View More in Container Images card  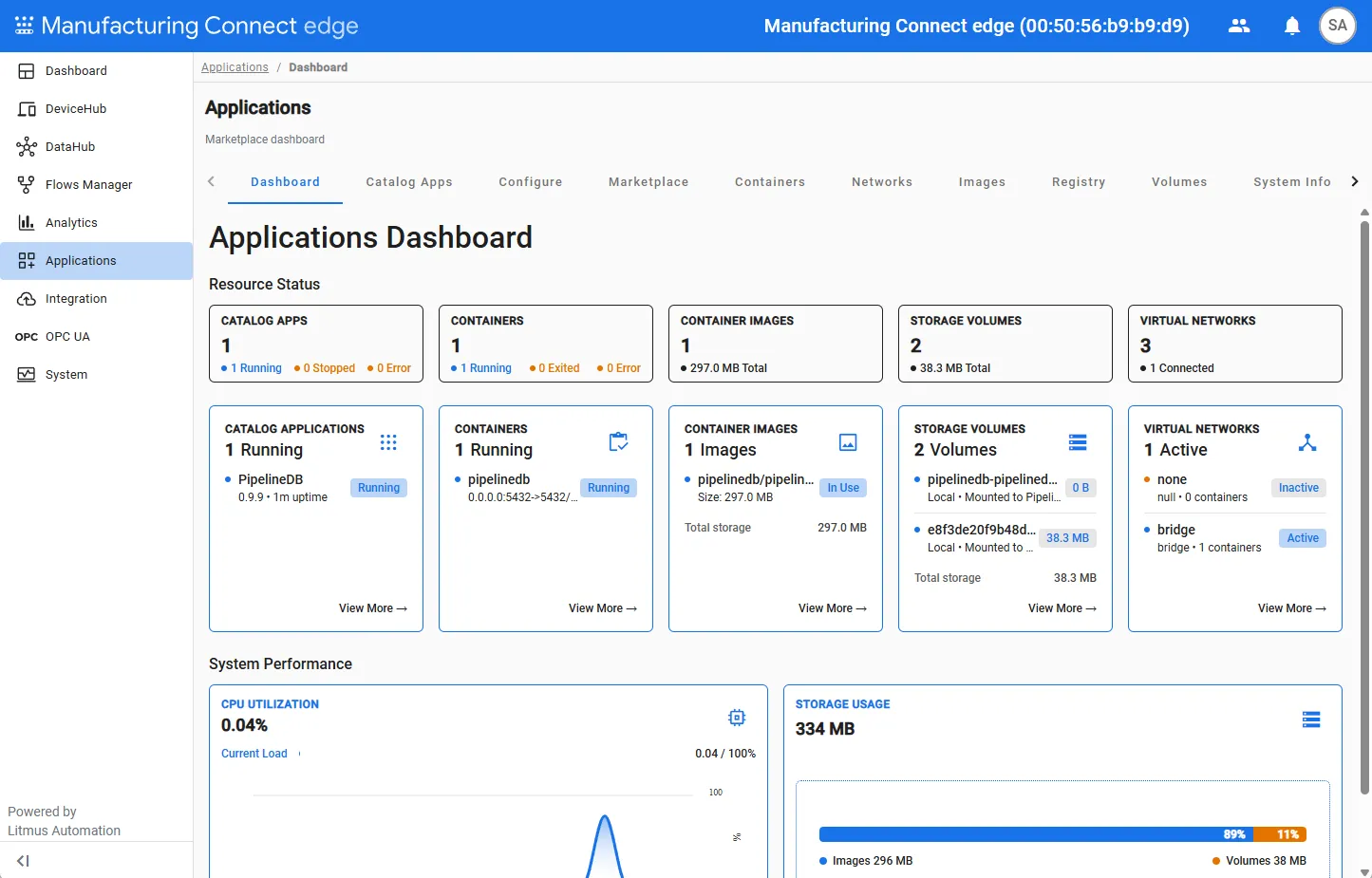pyautogui.click(x=833, y=608)
